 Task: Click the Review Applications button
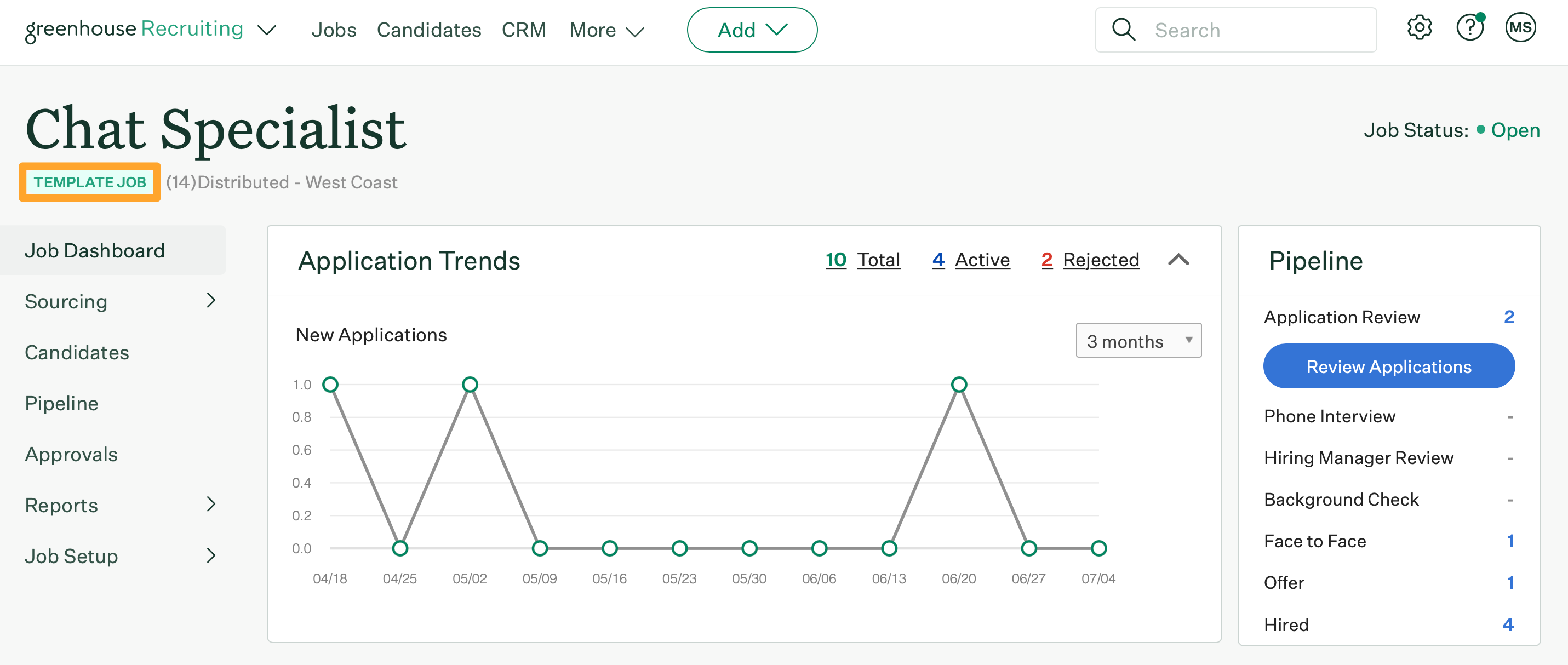click(1388, 367)
